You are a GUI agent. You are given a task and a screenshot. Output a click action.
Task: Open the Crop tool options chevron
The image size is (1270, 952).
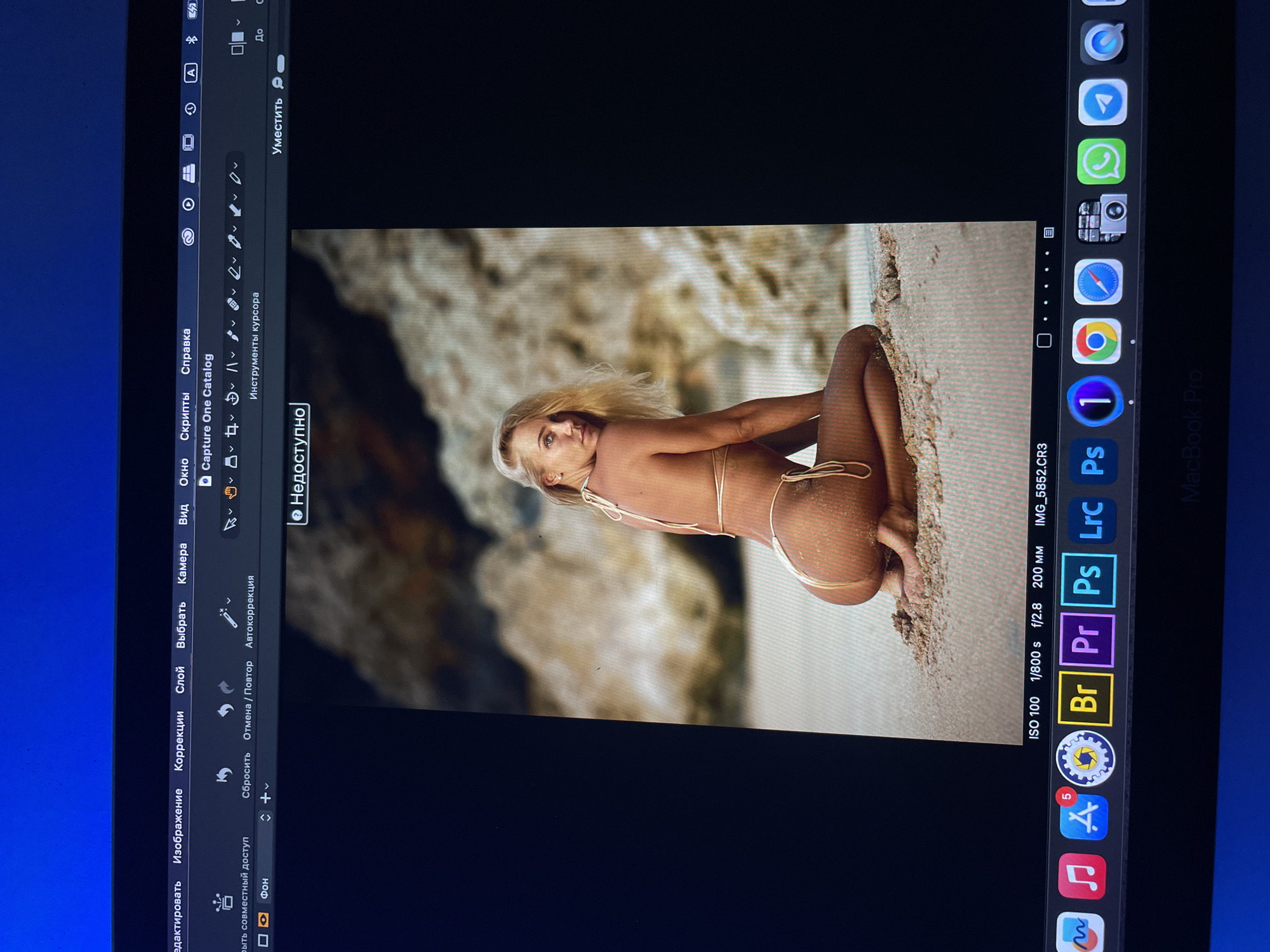[232, 418]
